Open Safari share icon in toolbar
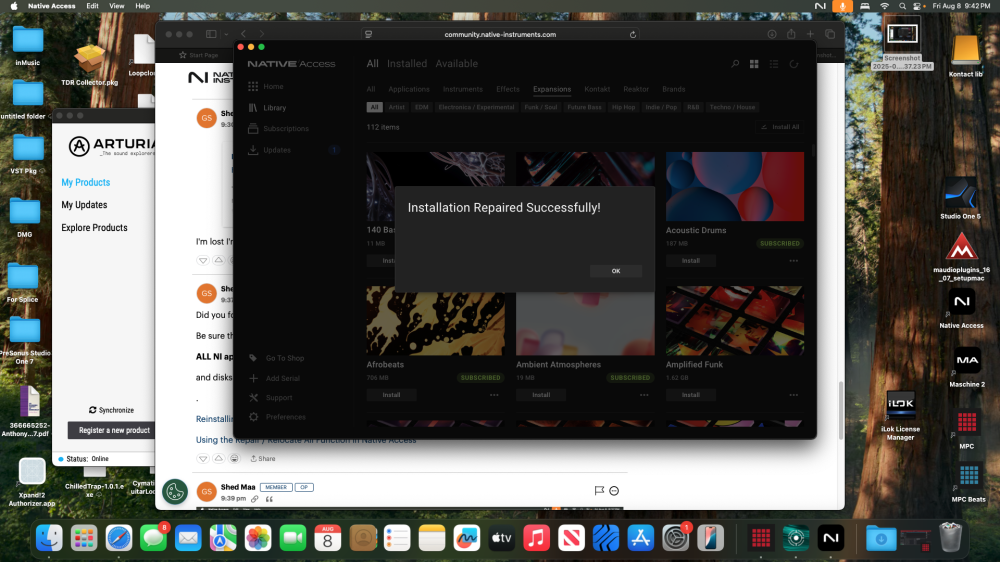Viewport: 1000px width, 562px height. [791, 34]
